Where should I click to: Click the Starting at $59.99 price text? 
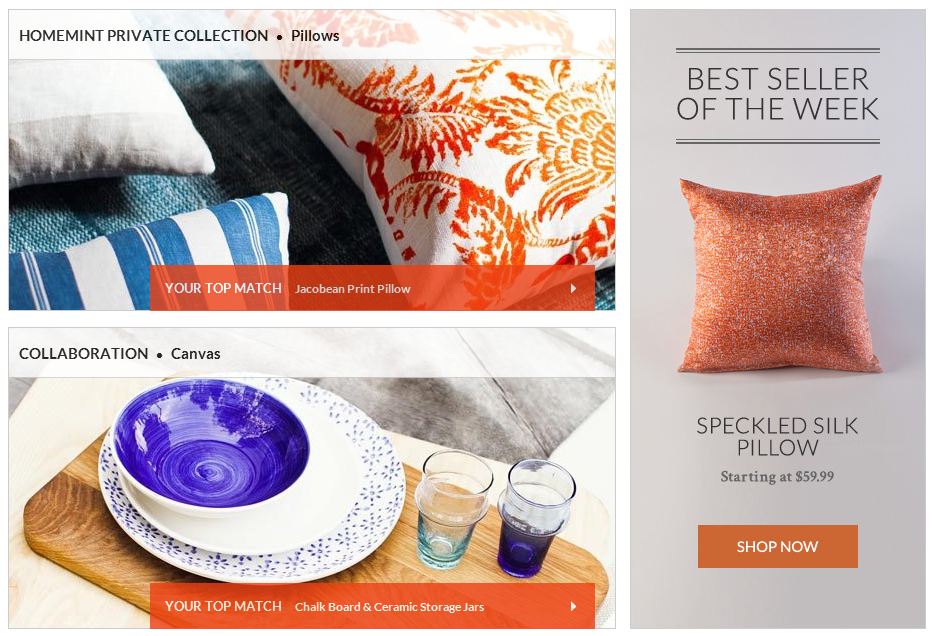pos(777,476)
